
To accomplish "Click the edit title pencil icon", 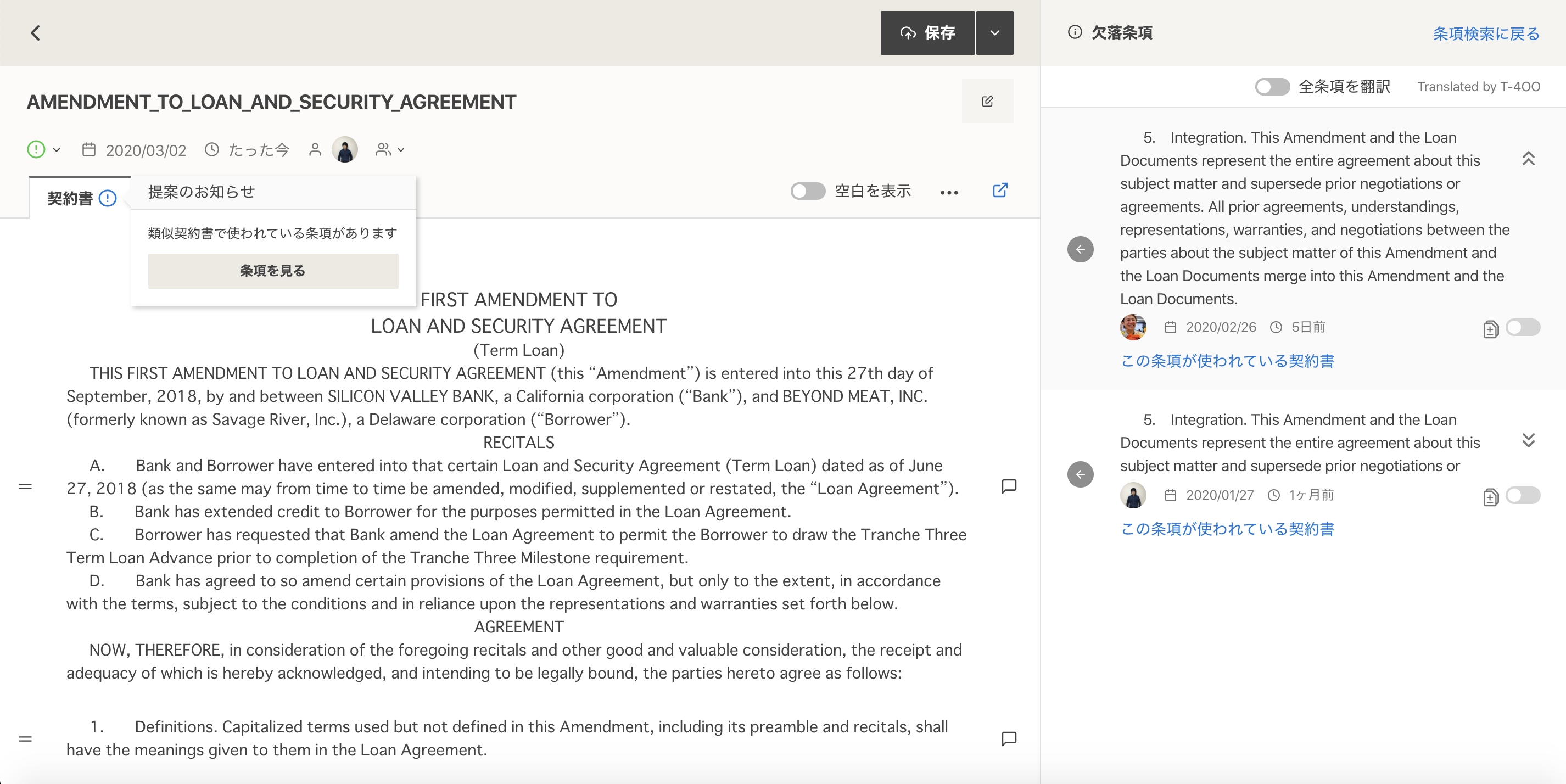I will coord(987,101).
